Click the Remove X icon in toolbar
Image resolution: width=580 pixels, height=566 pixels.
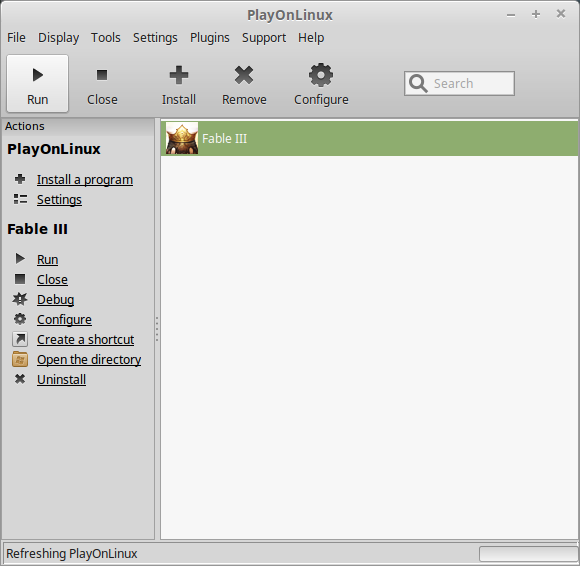pyautogui.click(x=244, y=75)
